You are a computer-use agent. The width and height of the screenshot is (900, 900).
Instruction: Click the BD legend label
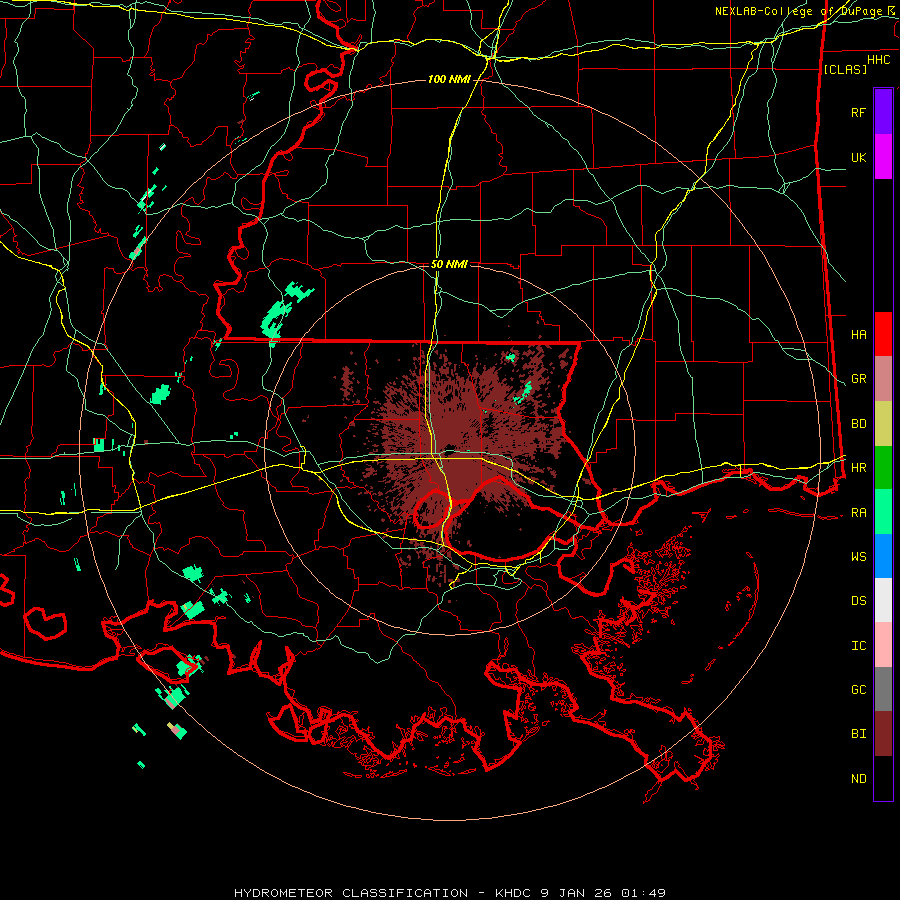(x=858, y=424)
